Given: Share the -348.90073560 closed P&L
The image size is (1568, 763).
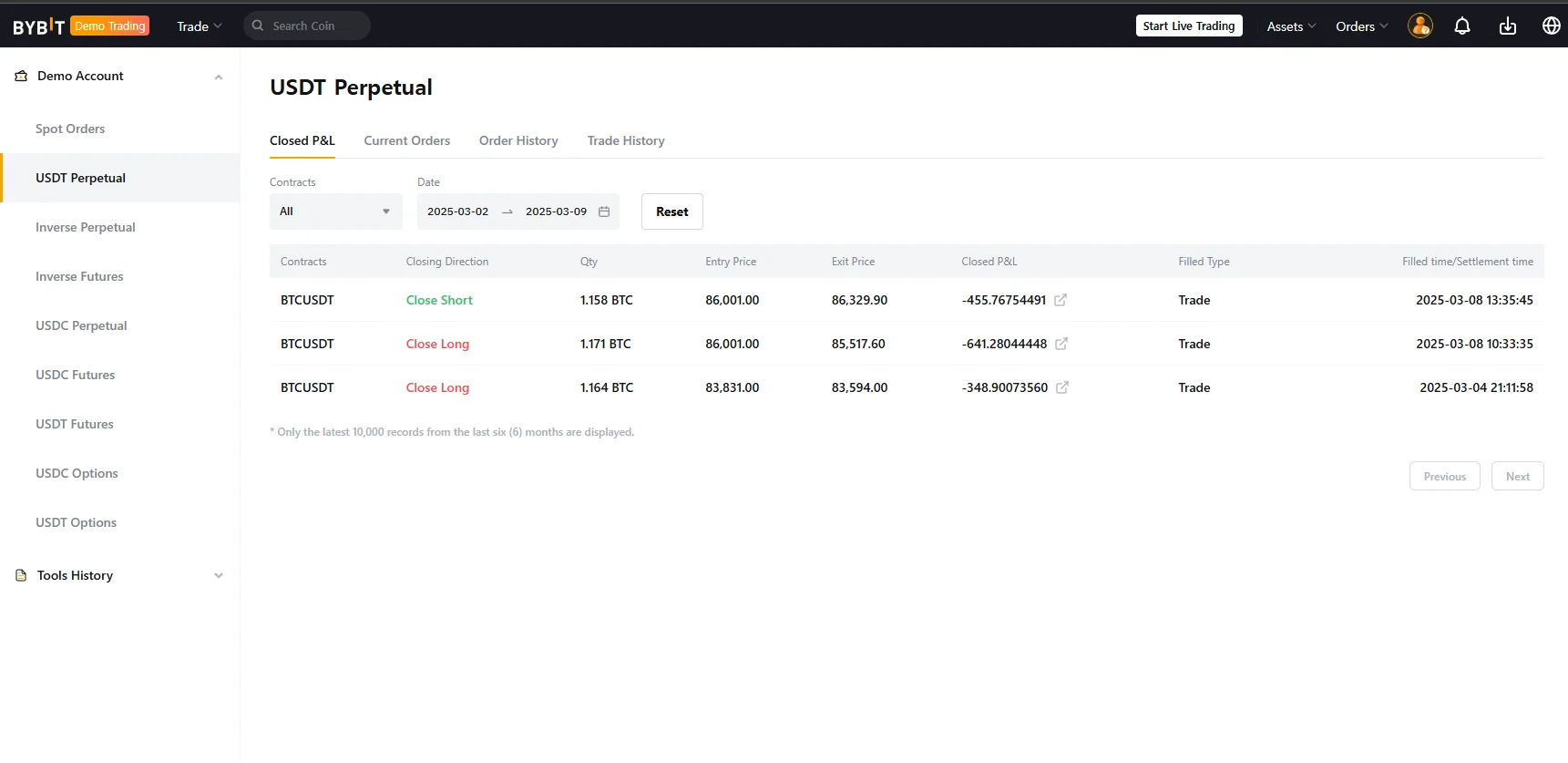Looking at the screenshot, I should tap(1062, 387).
